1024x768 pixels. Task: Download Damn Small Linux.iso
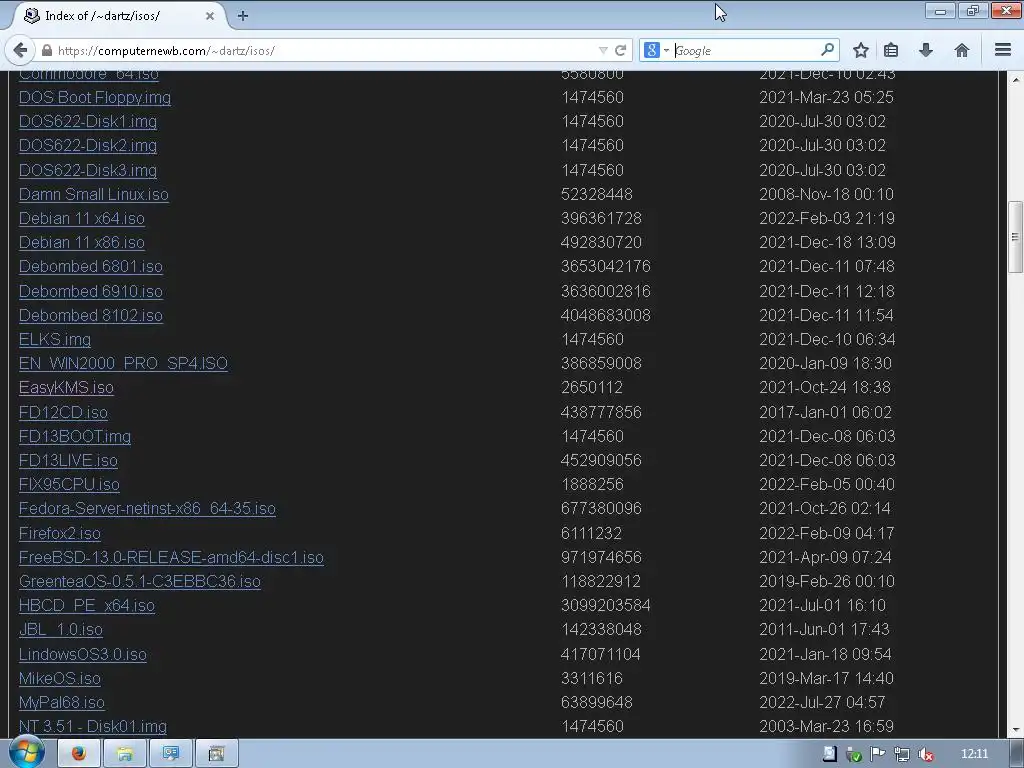pyautogui.click(x=93, y=194)
